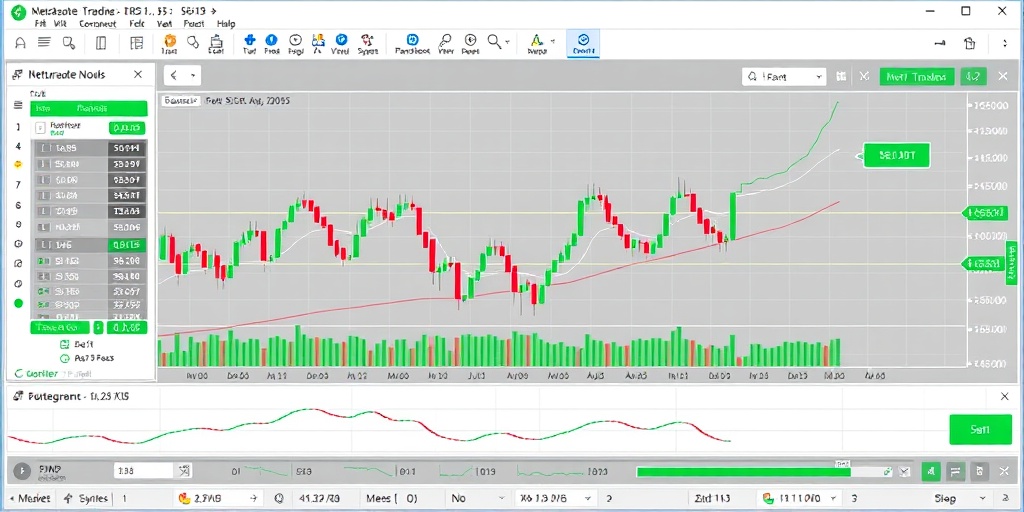Image resolution: width=1024 pixels, height=512 pixels.
Task: Toggle the checkbox beside Be1t
Action: tap(64, 343)
